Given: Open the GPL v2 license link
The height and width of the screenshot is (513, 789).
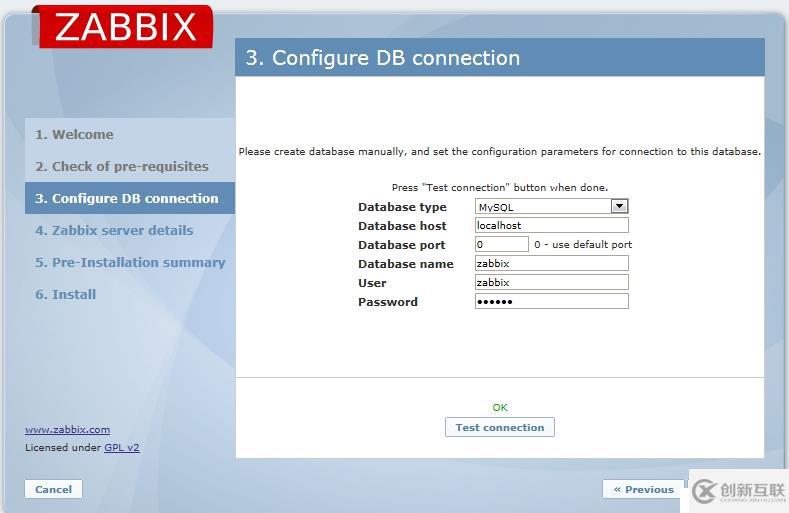Looking at the screenshot, I should [122, 447].
